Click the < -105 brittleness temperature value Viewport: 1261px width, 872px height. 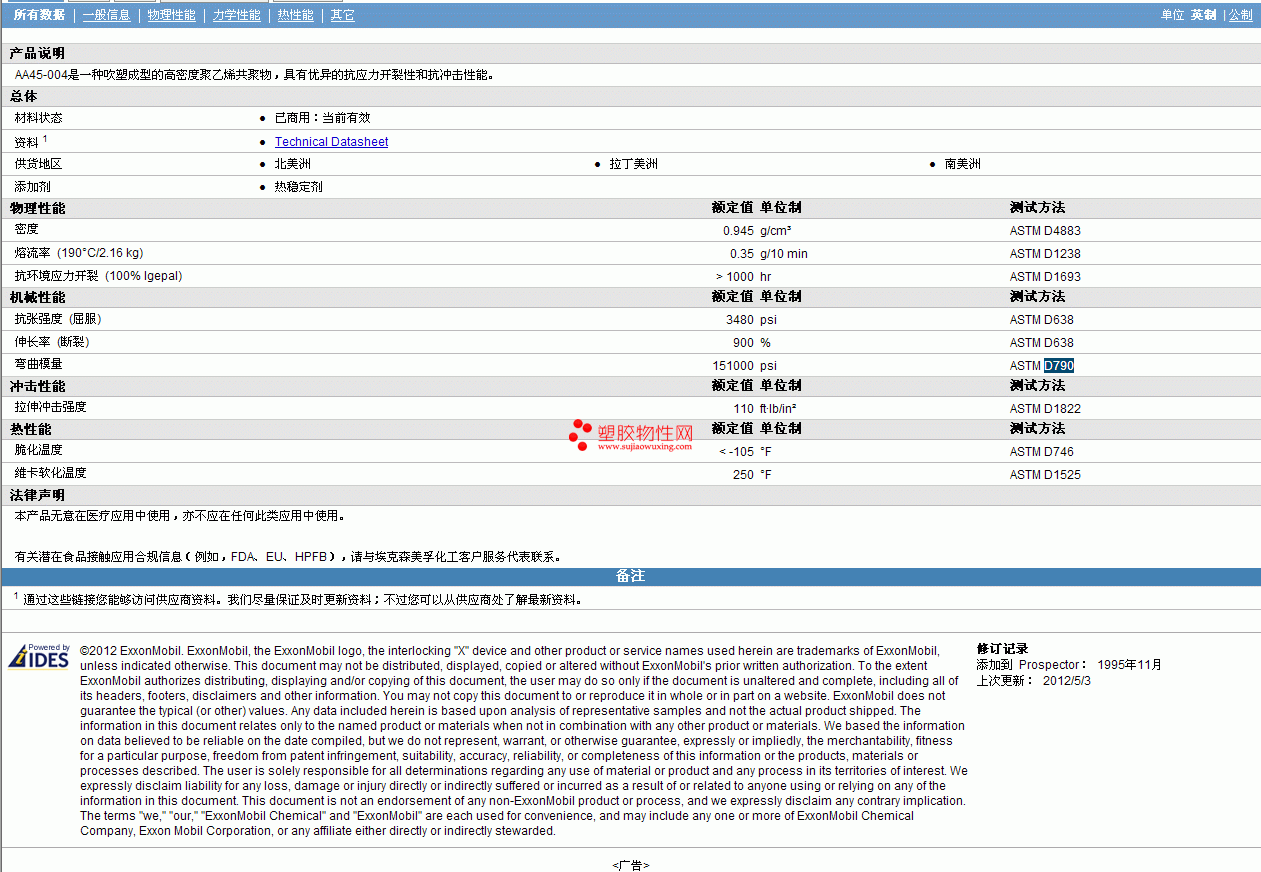click(737, 452)
